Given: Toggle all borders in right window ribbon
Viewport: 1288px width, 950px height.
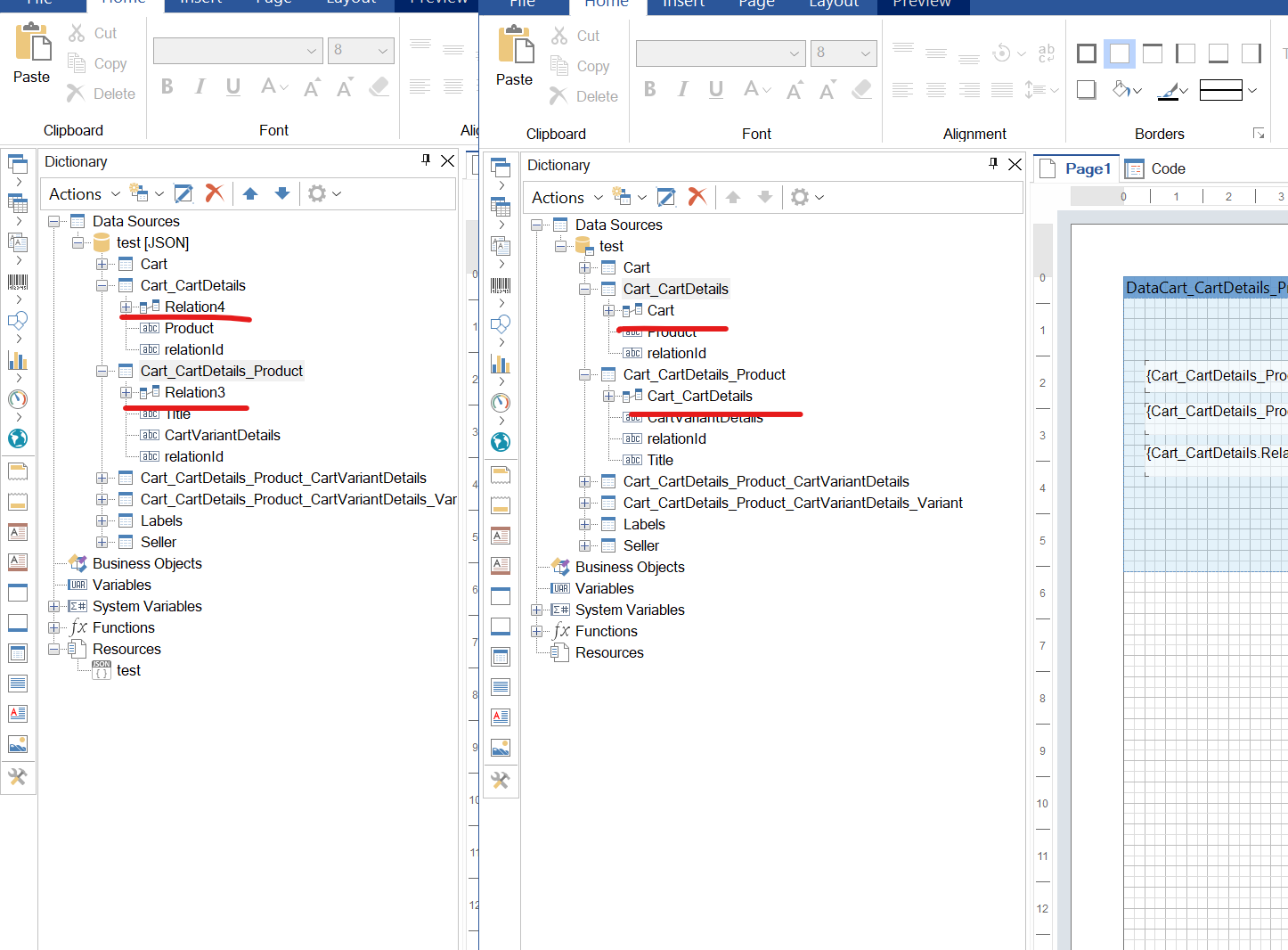Looking at the screenshot, I should coord(1087,53).
